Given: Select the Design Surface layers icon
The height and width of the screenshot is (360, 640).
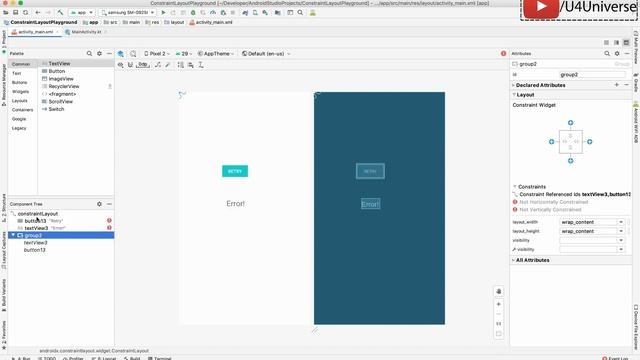Looking at the screenshot, I should tap(121, 53).
